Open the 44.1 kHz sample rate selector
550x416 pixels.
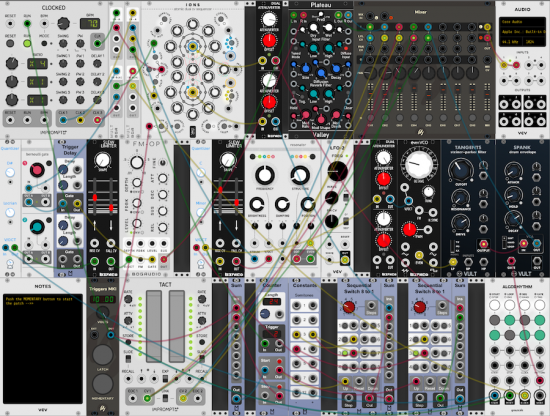[511, 41]
